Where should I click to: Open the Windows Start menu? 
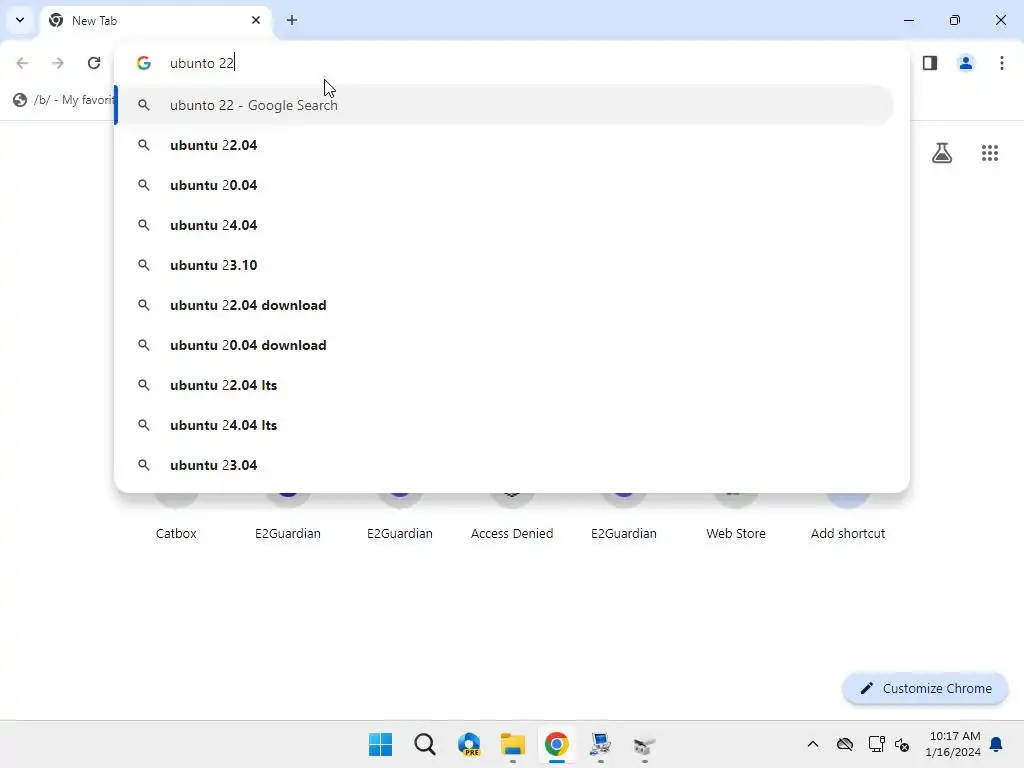pos(381,744)
